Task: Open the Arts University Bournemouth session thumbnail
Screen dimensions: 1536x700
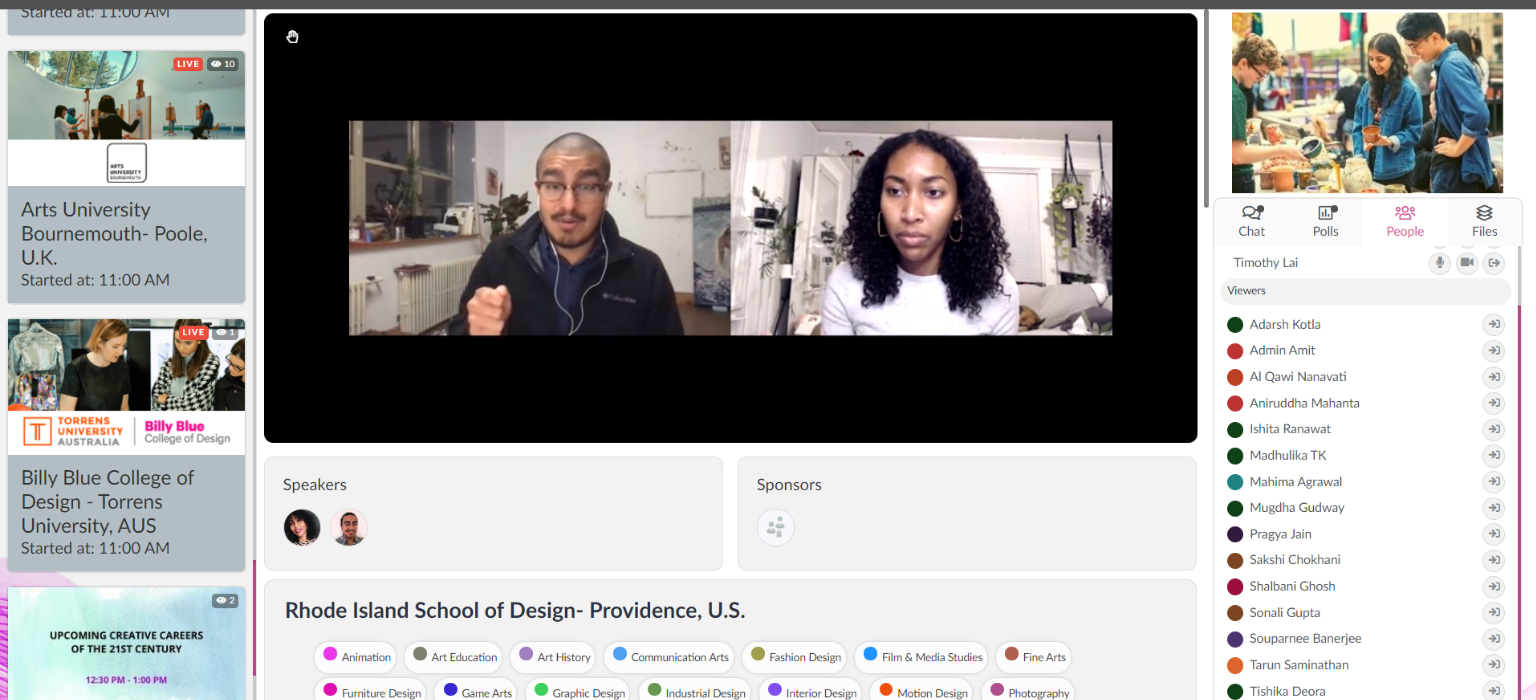Action: pos(126,119)
